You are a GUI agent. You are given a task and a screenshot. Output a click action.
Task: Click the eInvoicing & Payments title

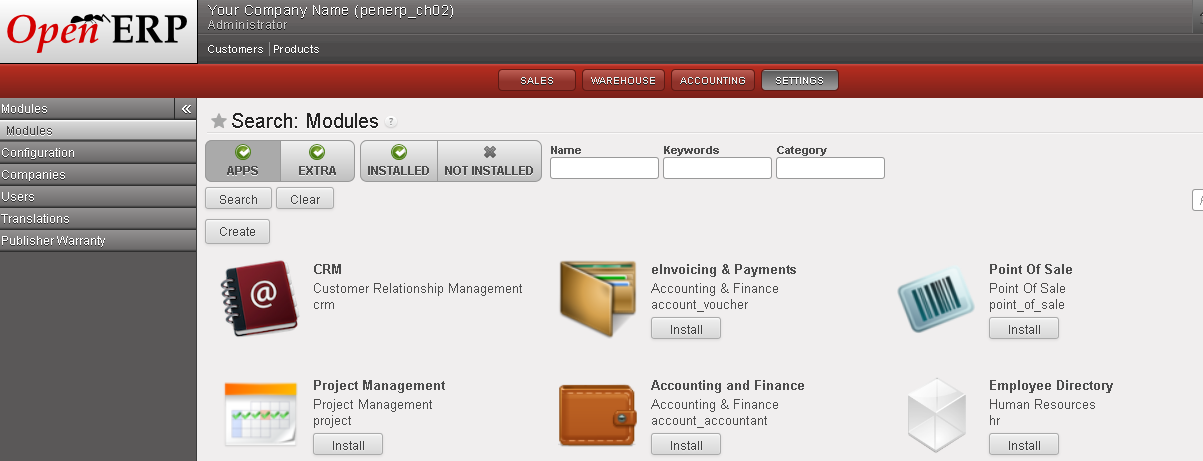click(723, 269)
